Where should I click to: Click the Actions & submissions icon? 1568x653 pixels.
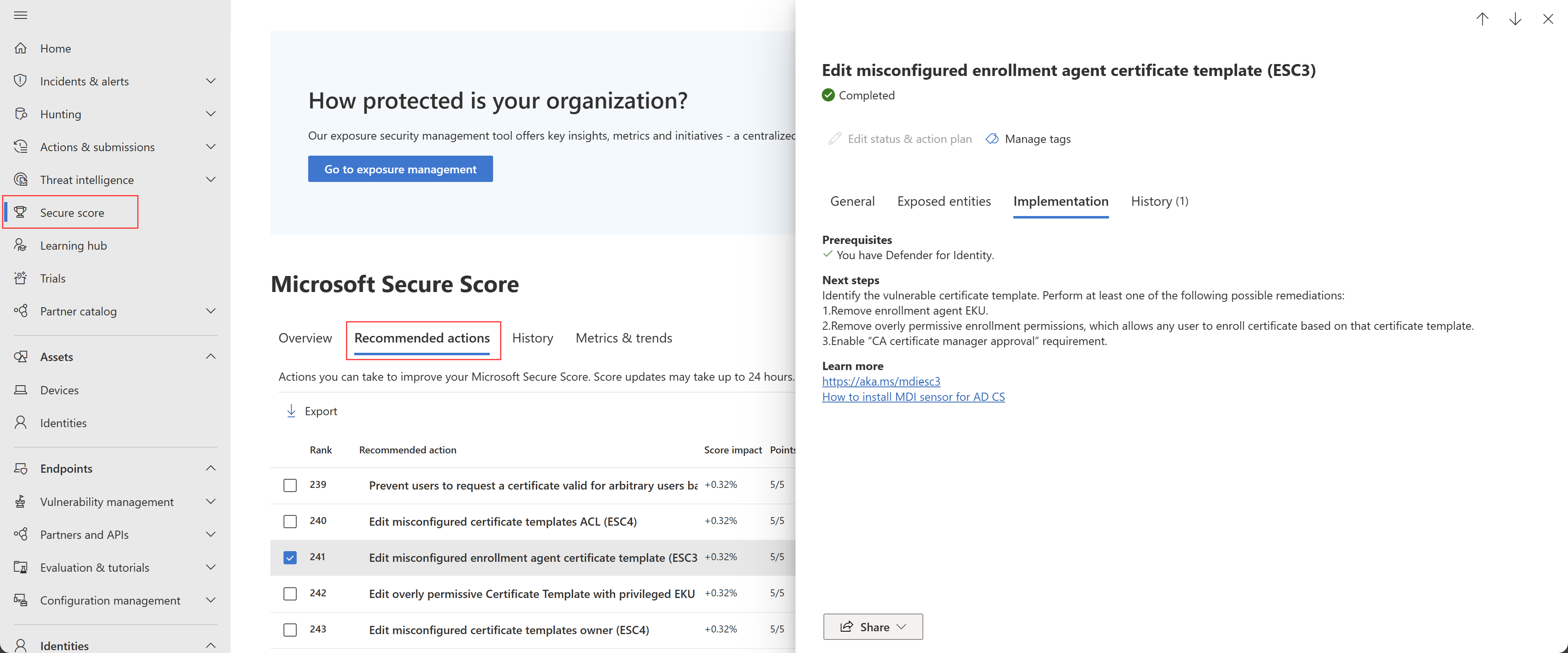(21, 147)
